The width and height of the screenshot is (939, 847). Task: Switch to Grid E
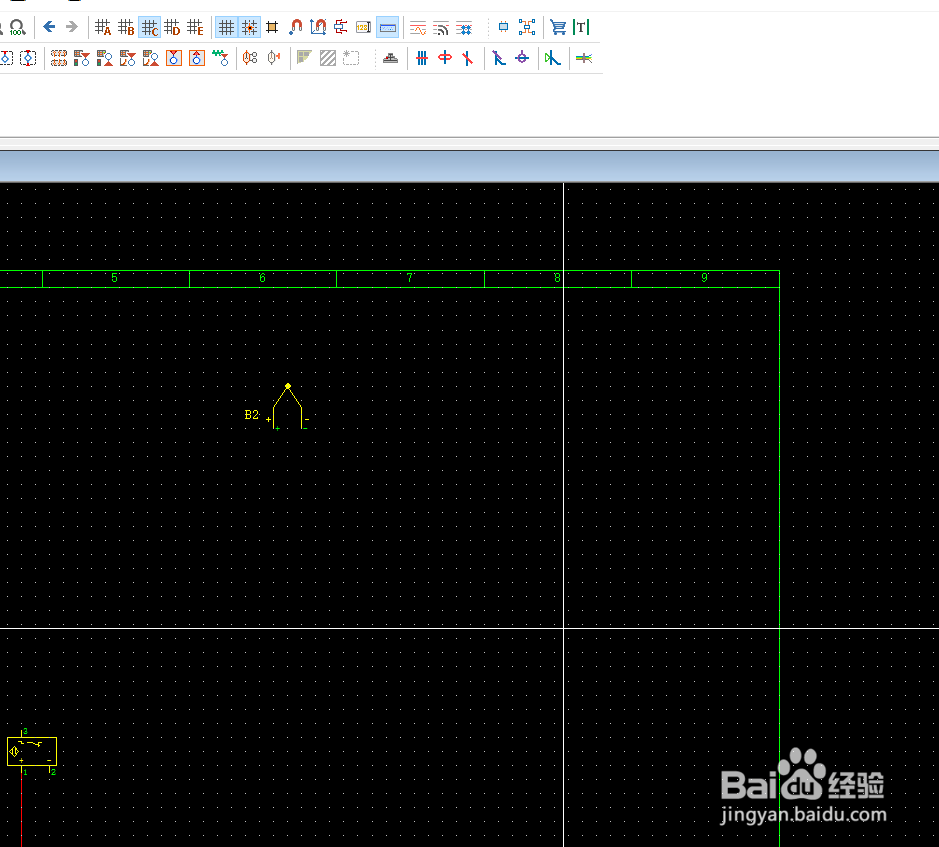click(196, 27)
